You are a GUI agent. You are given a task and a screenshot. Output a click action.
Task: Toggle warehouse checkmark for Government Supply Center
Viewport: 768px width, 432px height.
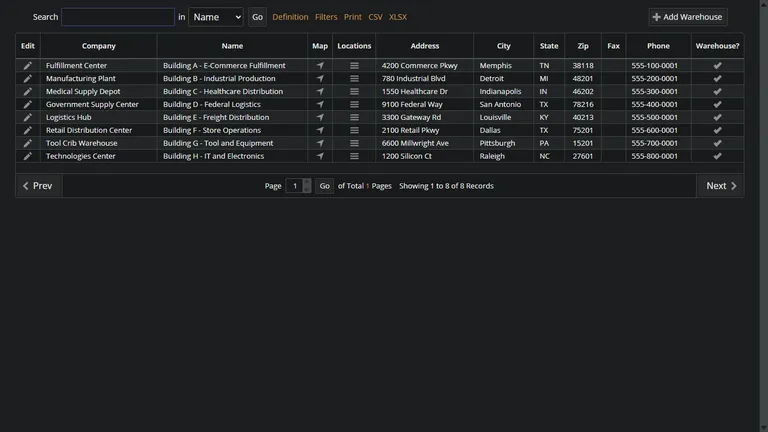pos(718,104)
